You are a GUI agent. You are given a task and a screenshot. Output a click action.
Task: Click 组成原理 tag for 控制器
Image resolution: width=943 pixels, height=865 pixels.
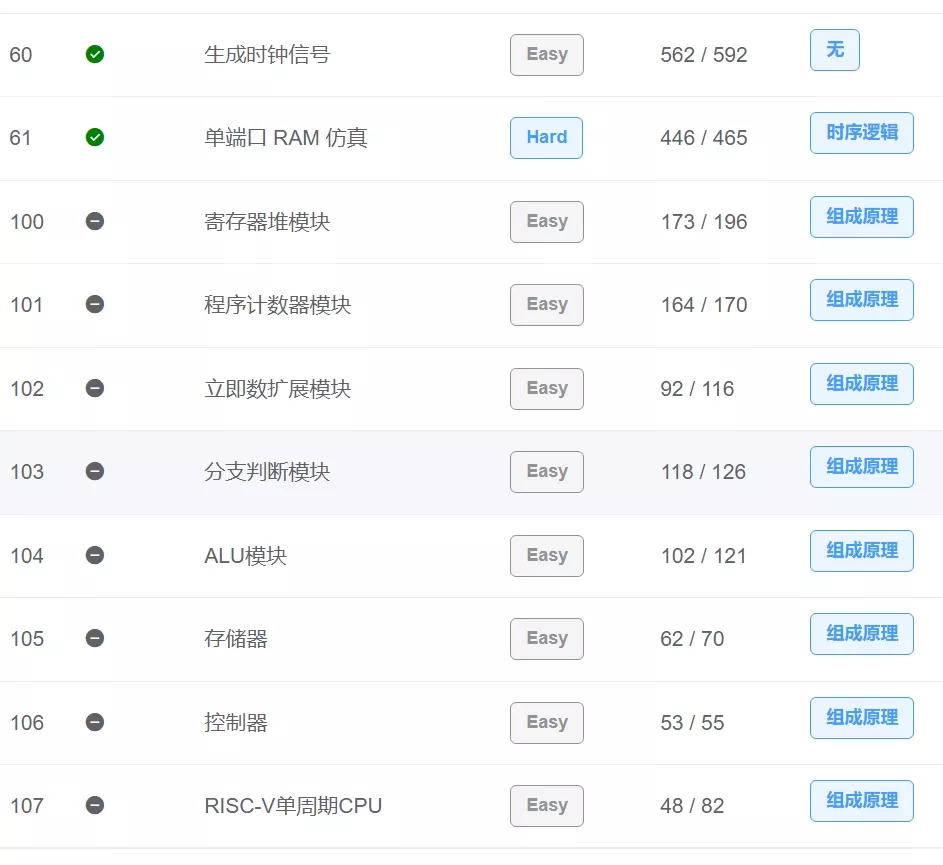click(x=861, y=718)
